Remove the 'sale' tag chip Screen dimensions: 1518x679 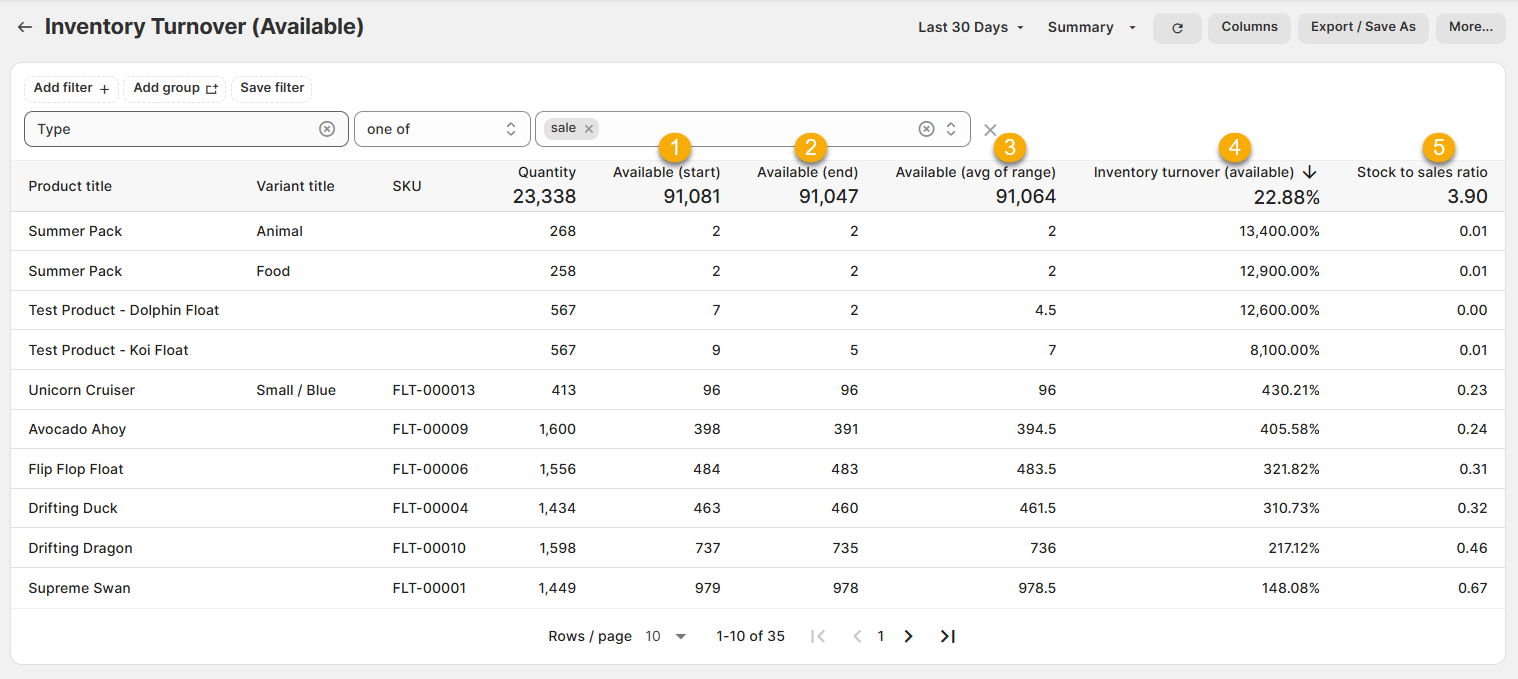click(589, 129)
